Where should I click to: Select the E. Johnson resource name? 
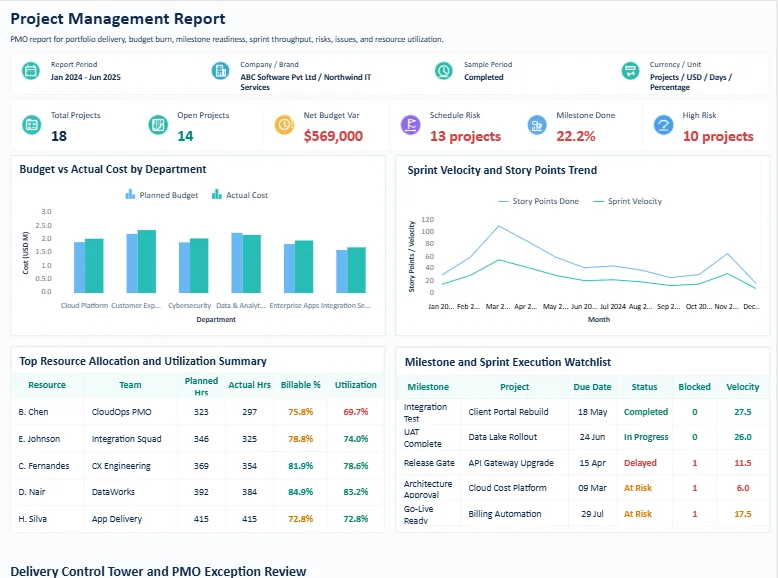(x=39, y=439)
